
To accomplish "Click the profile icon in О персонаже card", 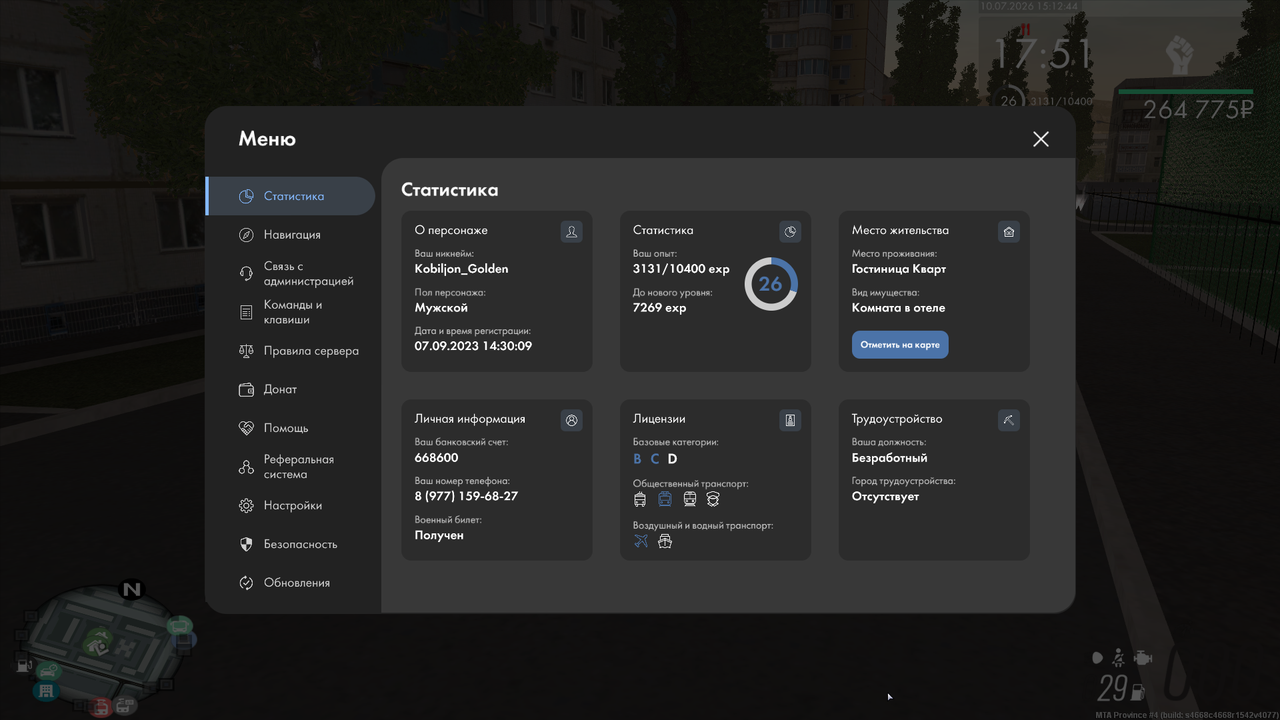I will pyautogui.click(x=571, y=232).
